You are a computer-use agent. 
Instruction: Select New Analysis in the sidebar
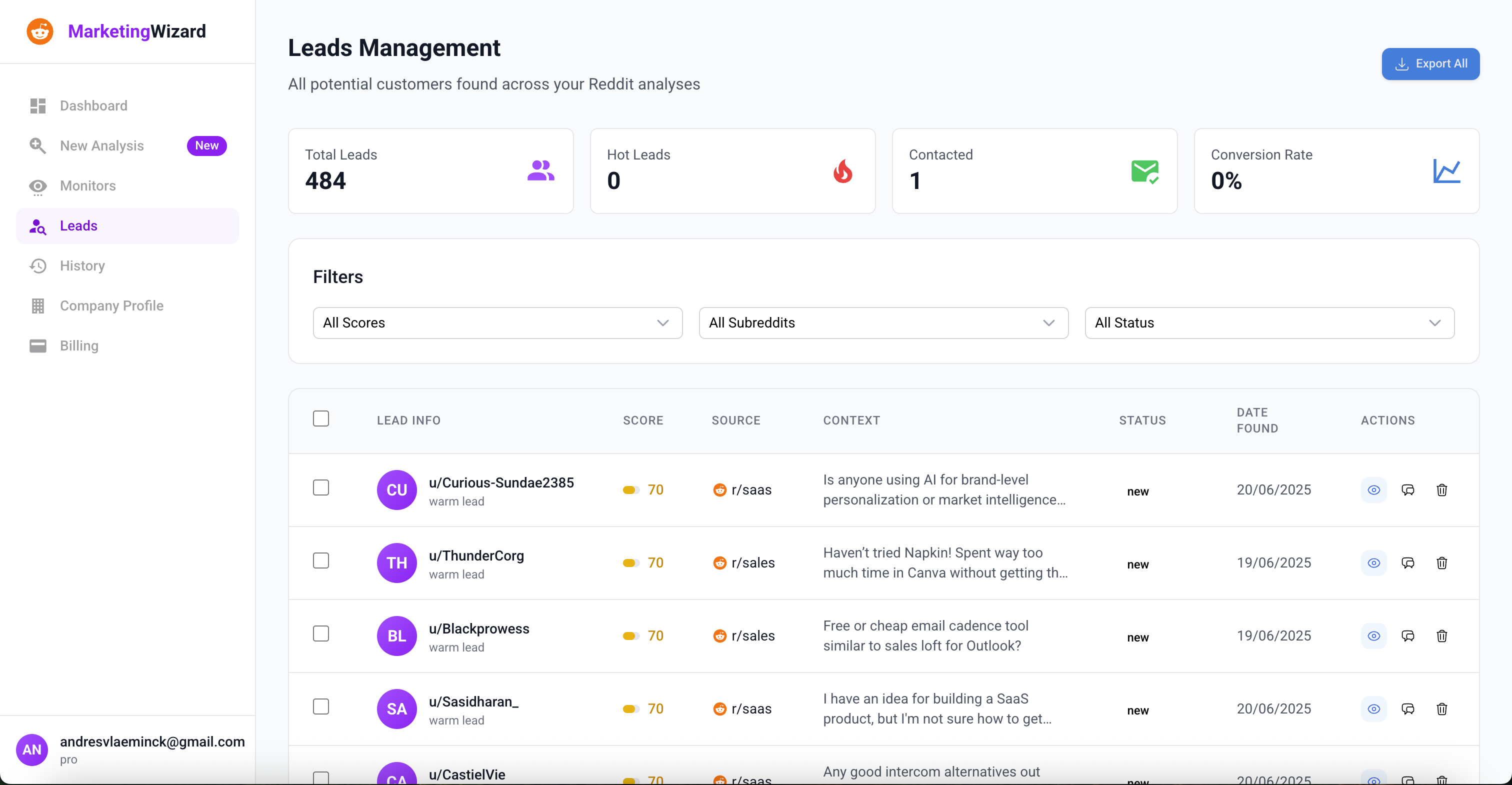pos(101,145)
